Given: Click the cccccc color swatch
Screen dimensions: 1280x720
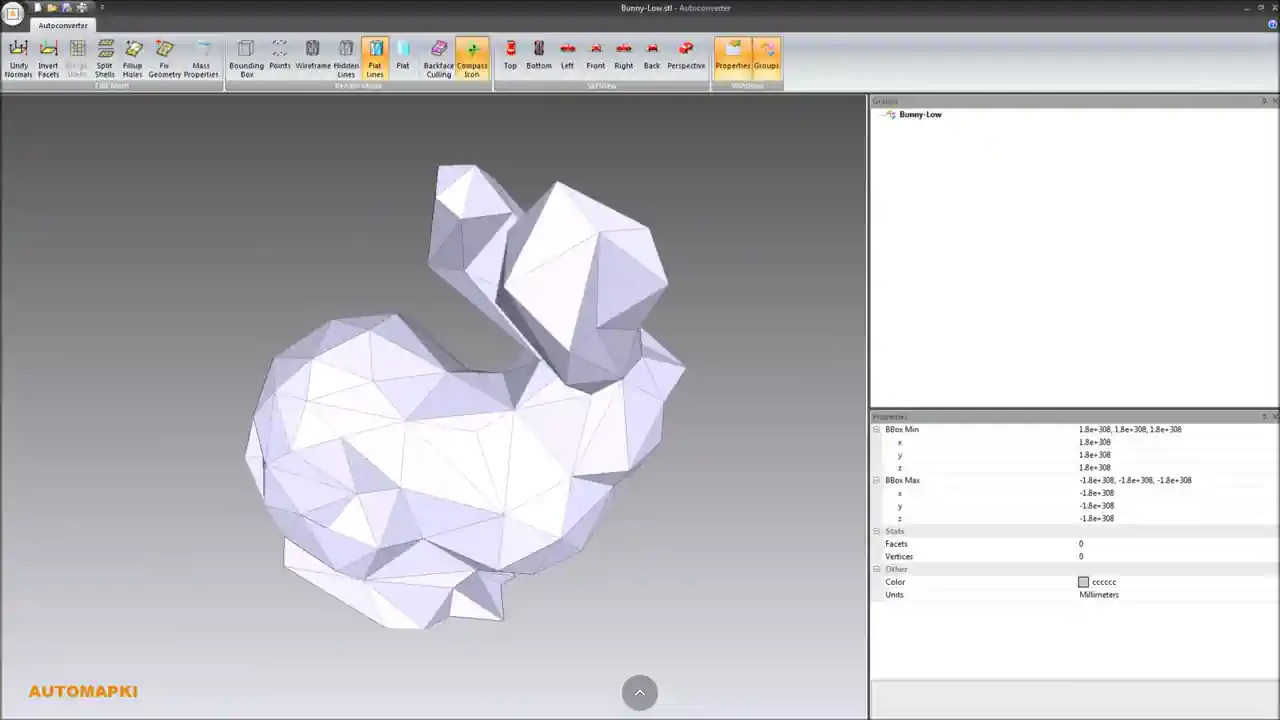Looking at the screenshot, I should tap(1083, 582).
